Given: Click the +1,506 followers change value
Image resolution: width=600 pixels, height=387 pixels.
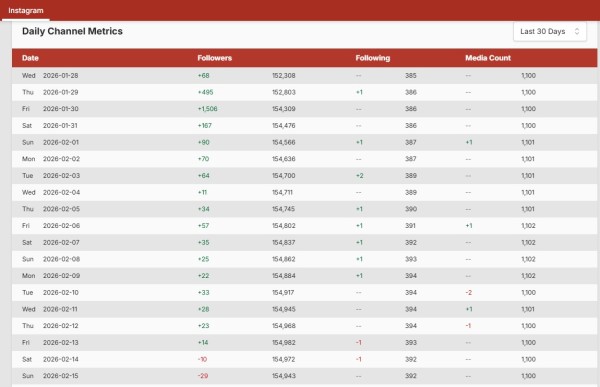Looking at the screenshot, I should 207,109.
